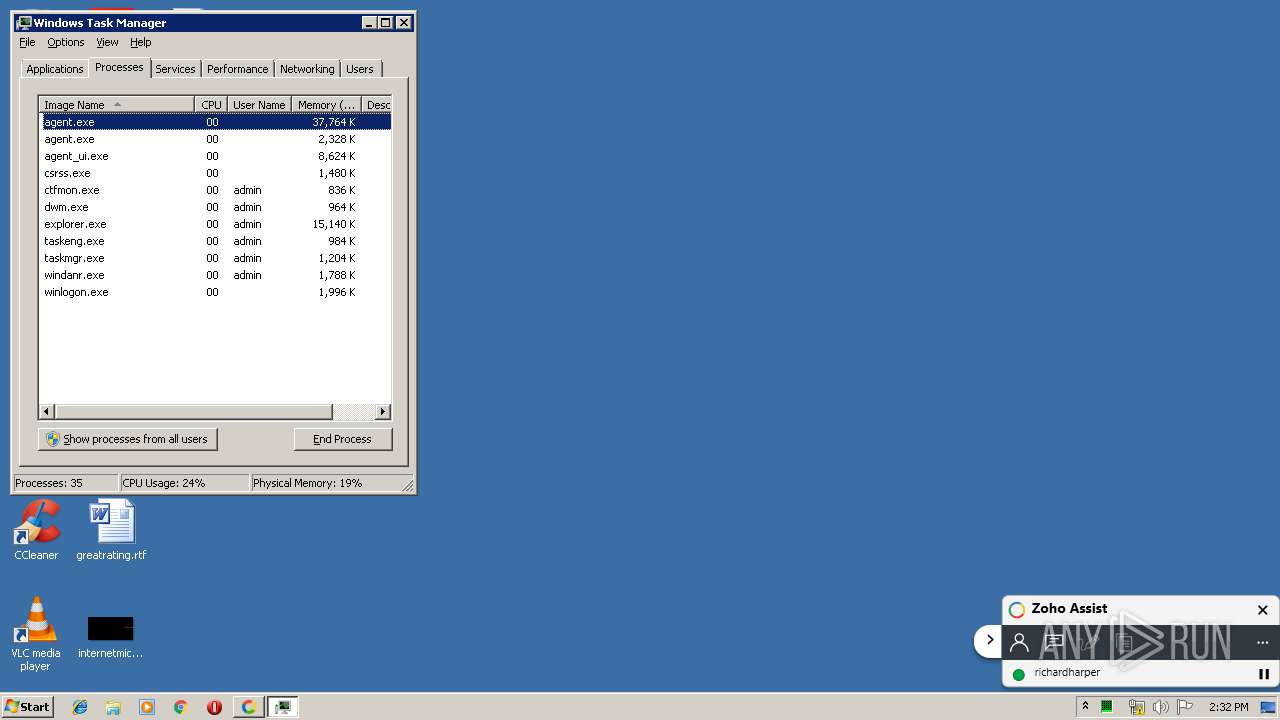Viewport: 1280px width, 720px height.
Task: Collapse Zoho Assist panel with arrow
Action: 989,640
